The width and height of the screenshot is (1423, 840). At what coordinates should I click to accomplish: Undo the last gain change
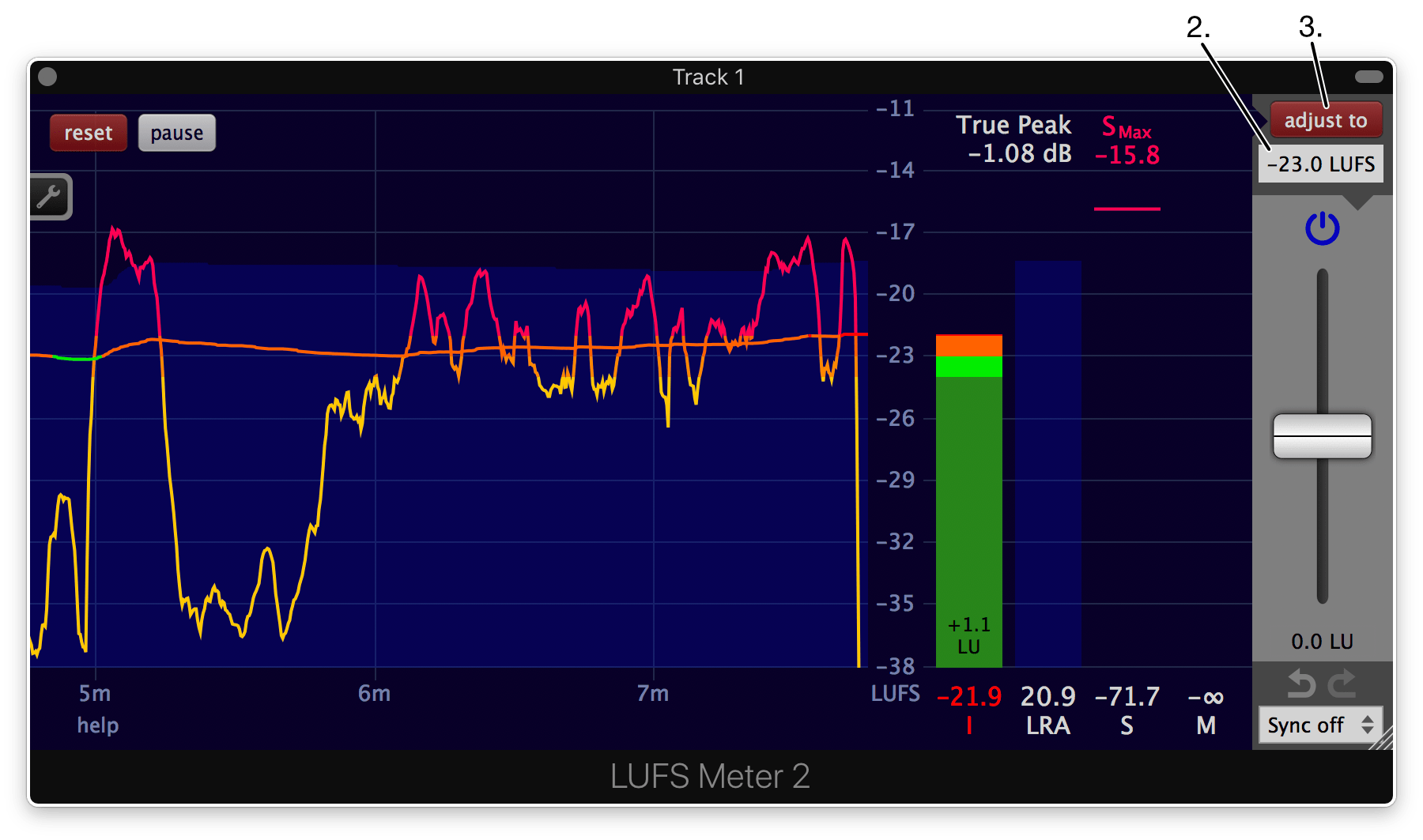click(1301, 684)
